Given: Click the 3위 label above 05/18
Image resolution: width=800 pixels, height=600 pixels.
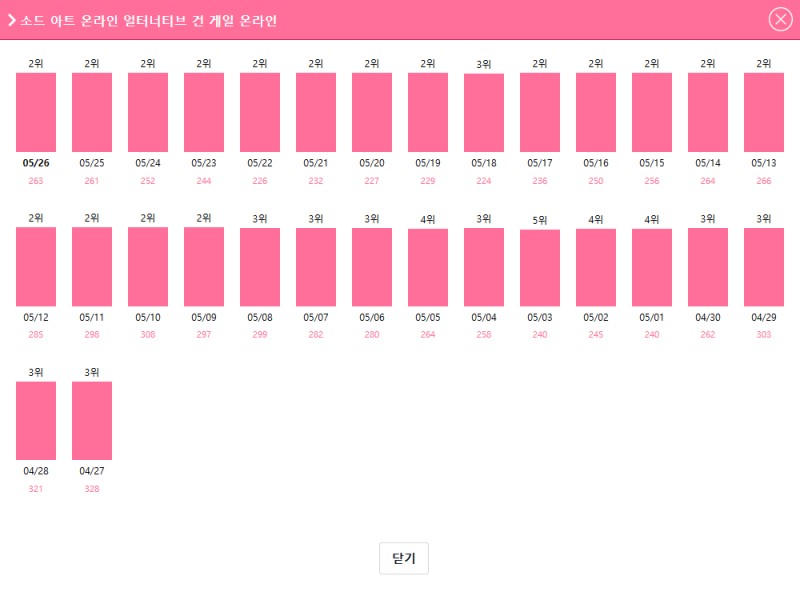Looking at the screenshot, I should click(484, 64).
